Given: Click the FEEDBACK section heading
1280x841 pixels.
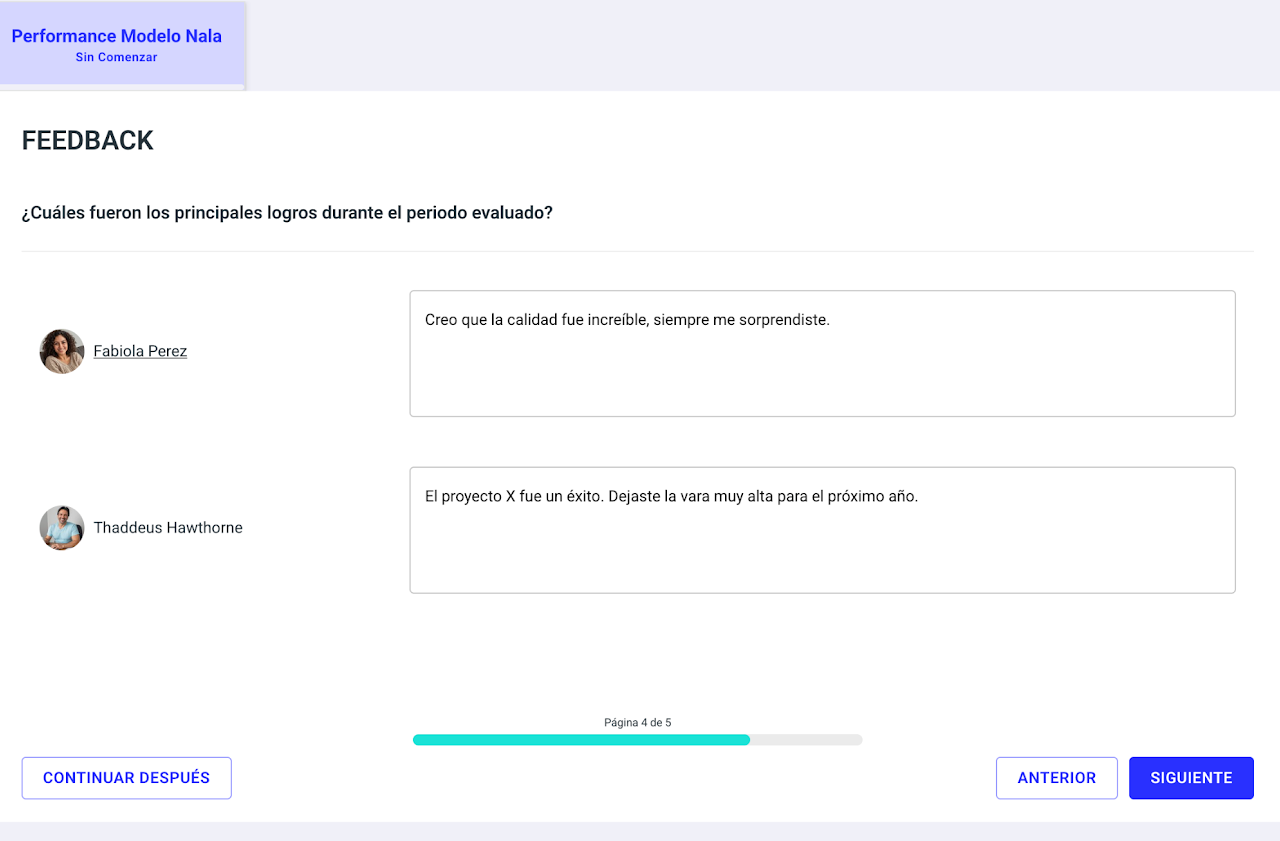Looking at the screenshot, I should click(x=88, y=141).
